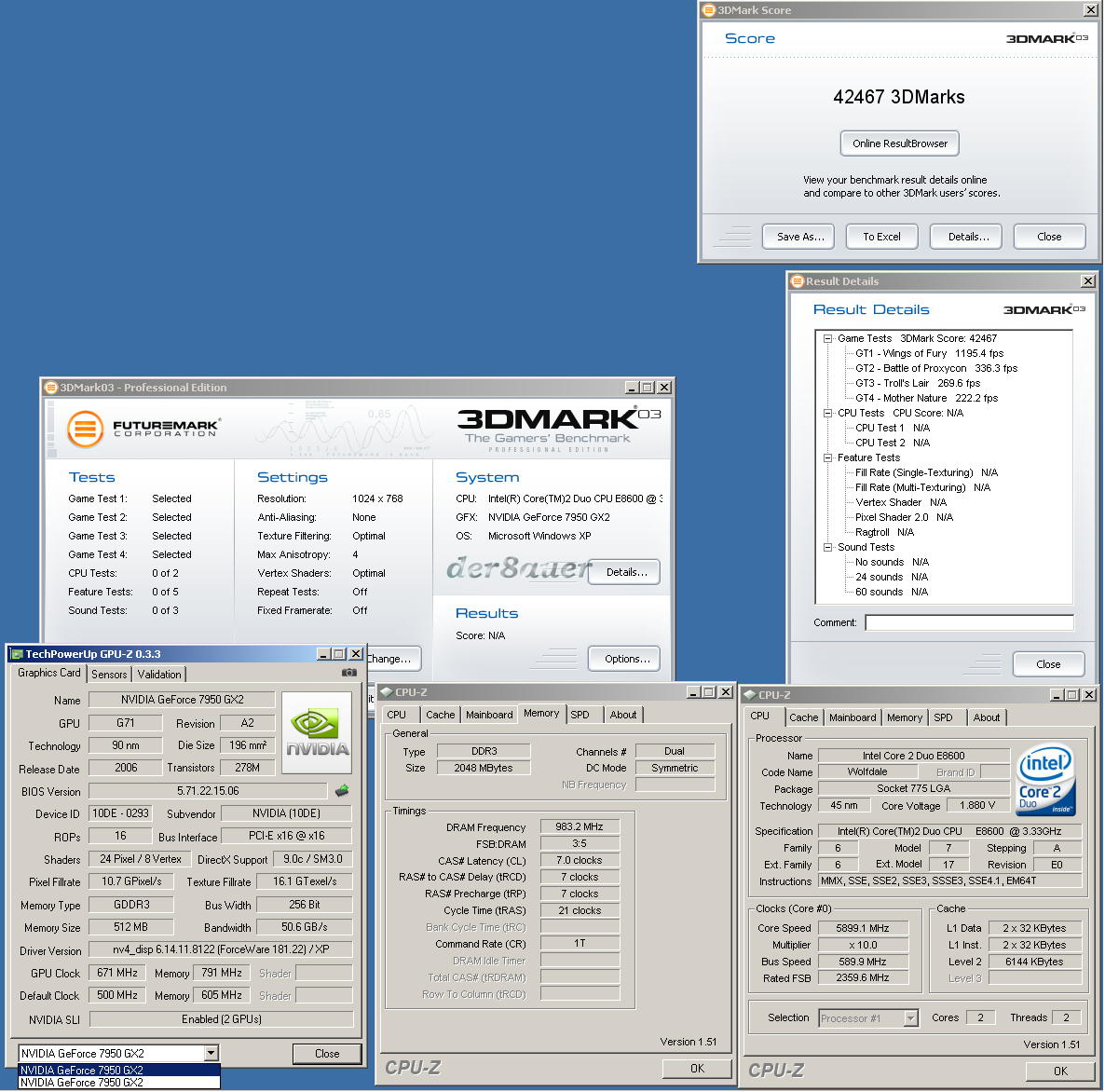Image resolution: width=1105 pixels, height=1092 pixels.
Task: Open Memory tab in right CPU-Z window
Action: 904,717
